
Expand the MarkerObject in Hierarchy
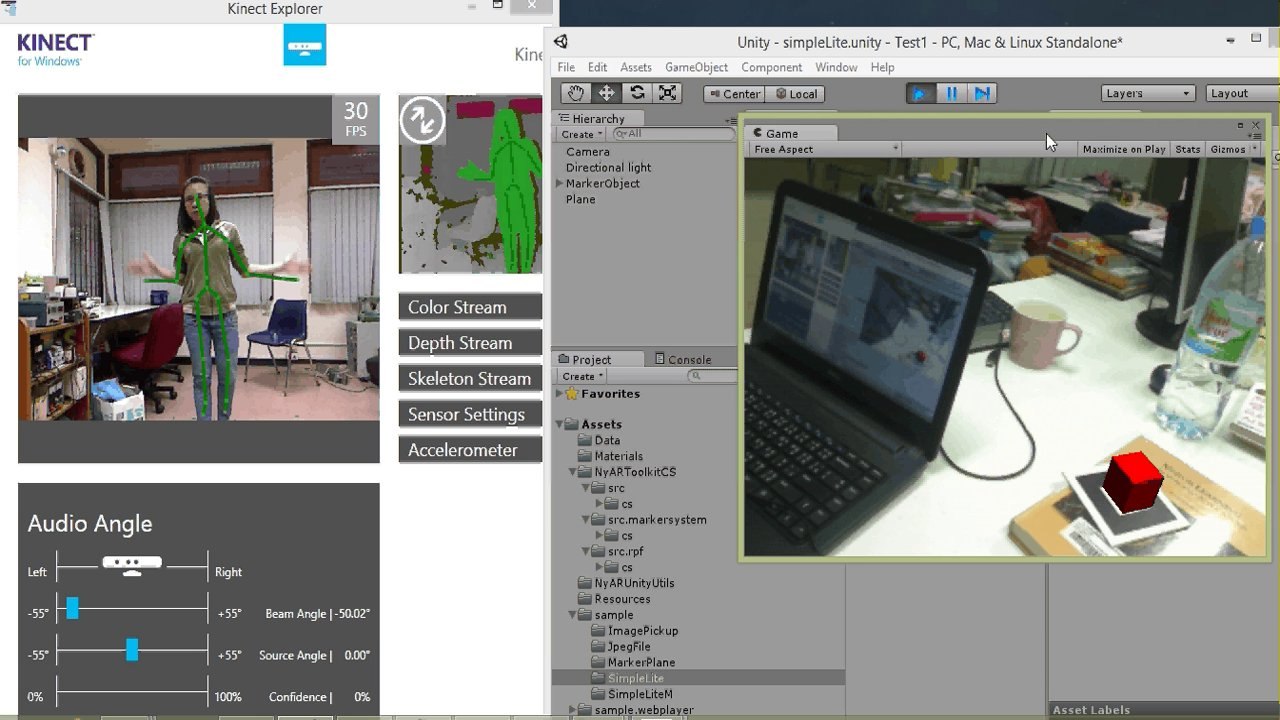(x=559, y=184)
